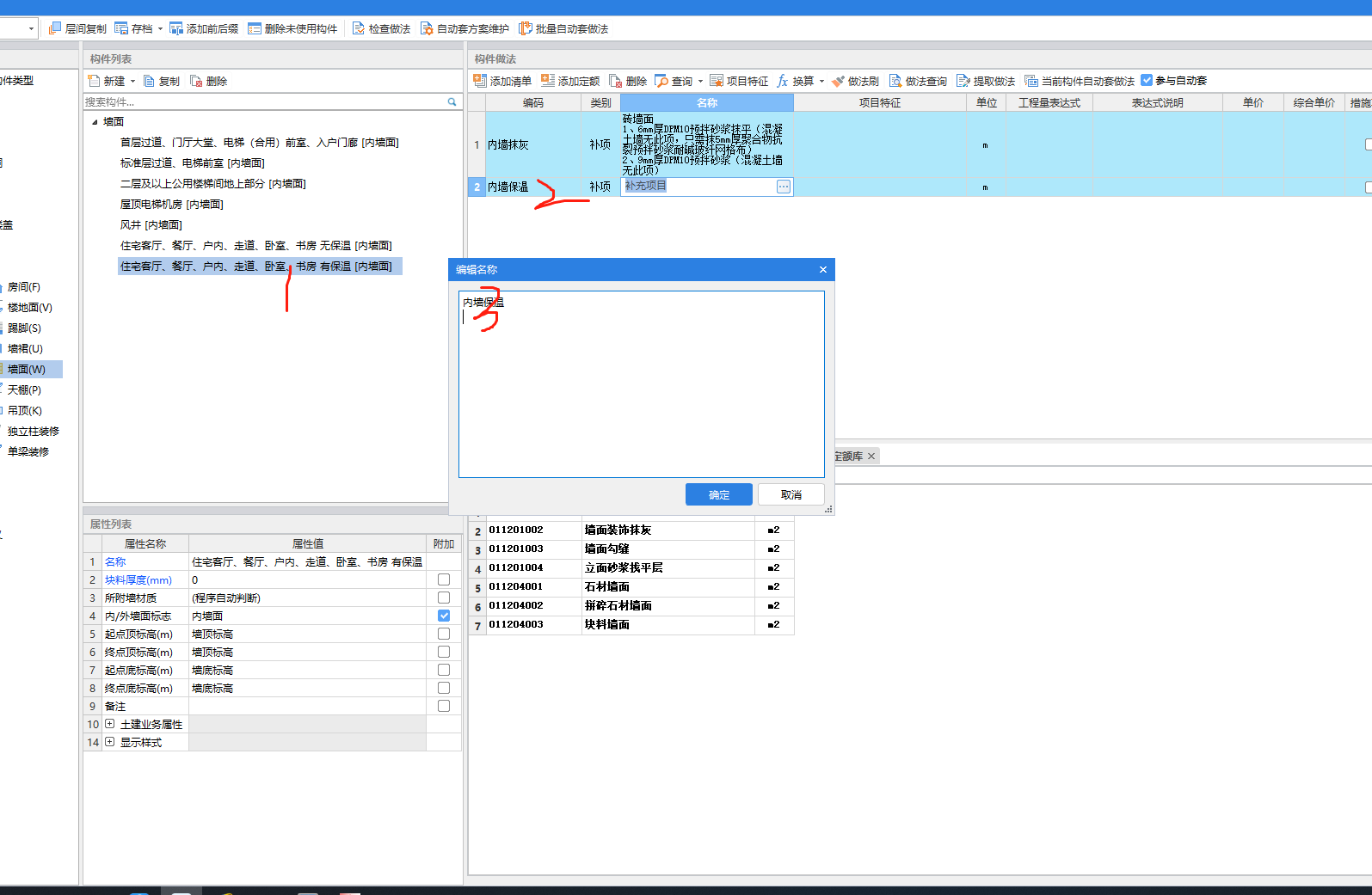Select 吊顶(K) in the component type list
The image size is (1372, 895).
click(24, 411)
